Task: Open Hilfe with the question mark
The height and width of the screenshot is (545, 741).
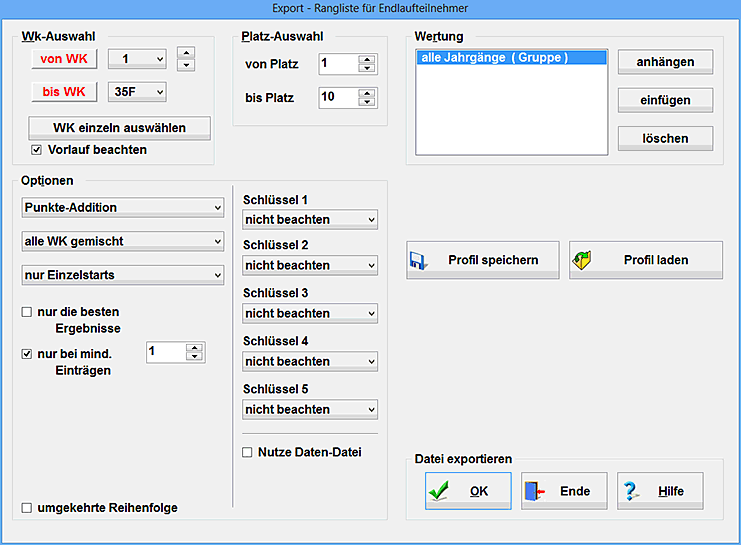Action: [660, 491]
